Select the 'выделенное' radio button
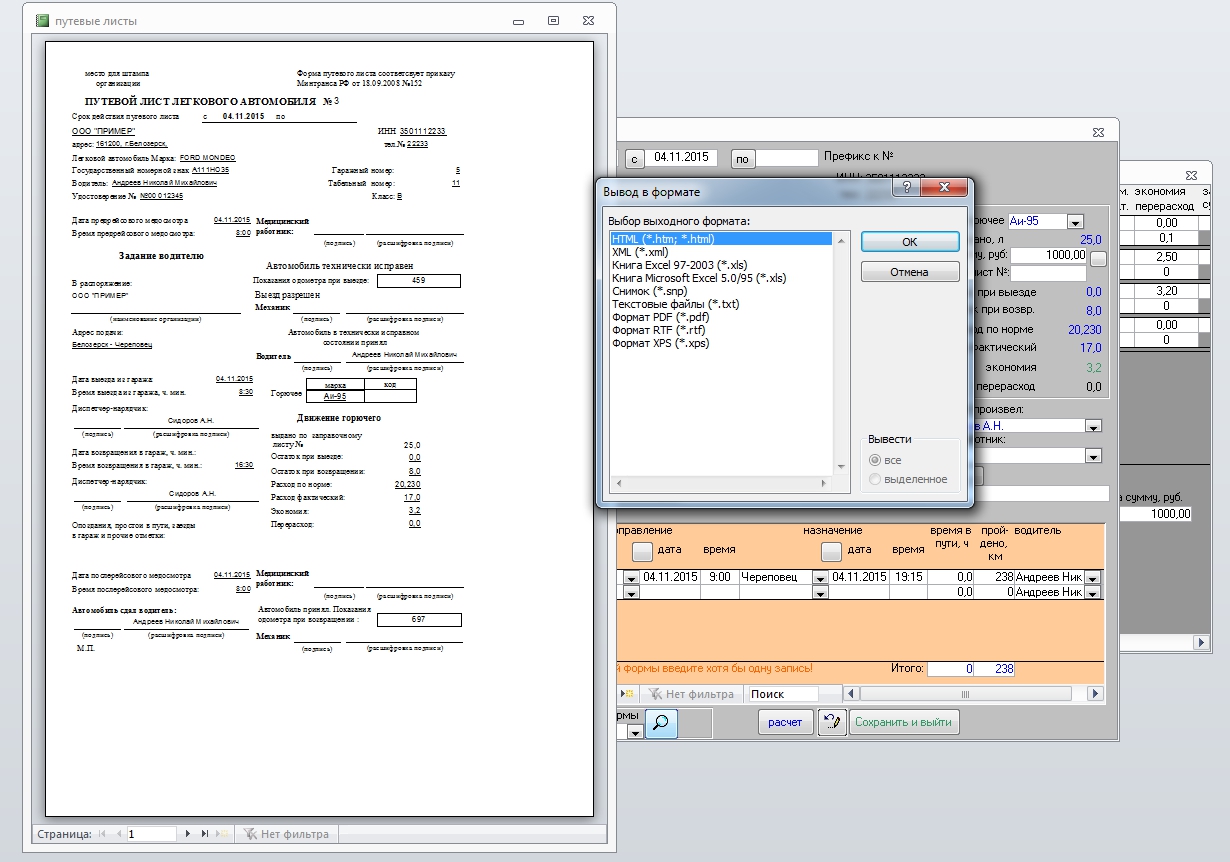 875,479
